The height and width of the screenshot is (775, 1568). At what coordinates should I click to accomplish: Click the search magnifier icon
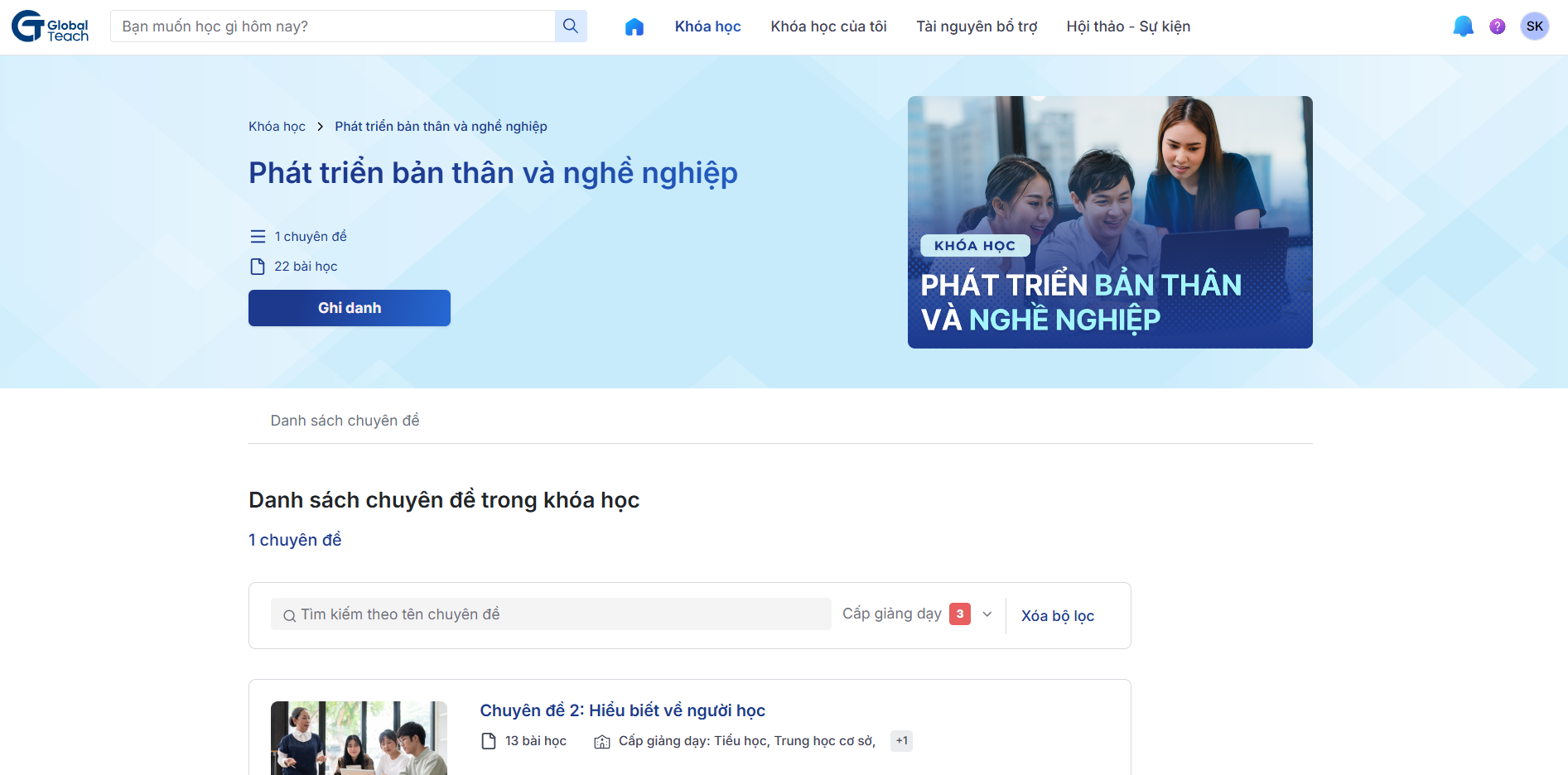point(570,26)
